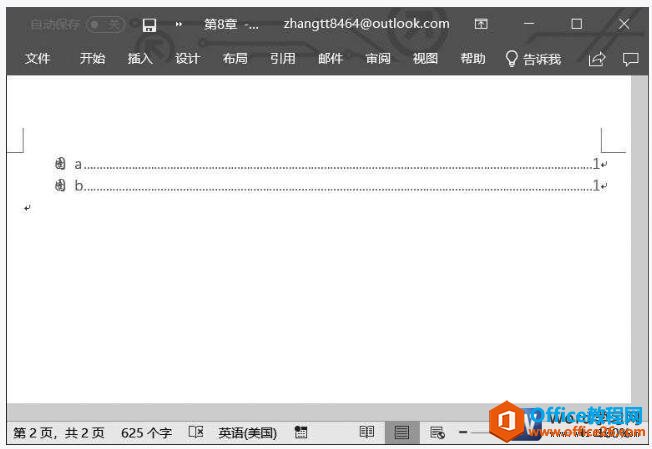Open the 审阅 tab
Screen dimensions: 652x449
click(x=378, y=58)
